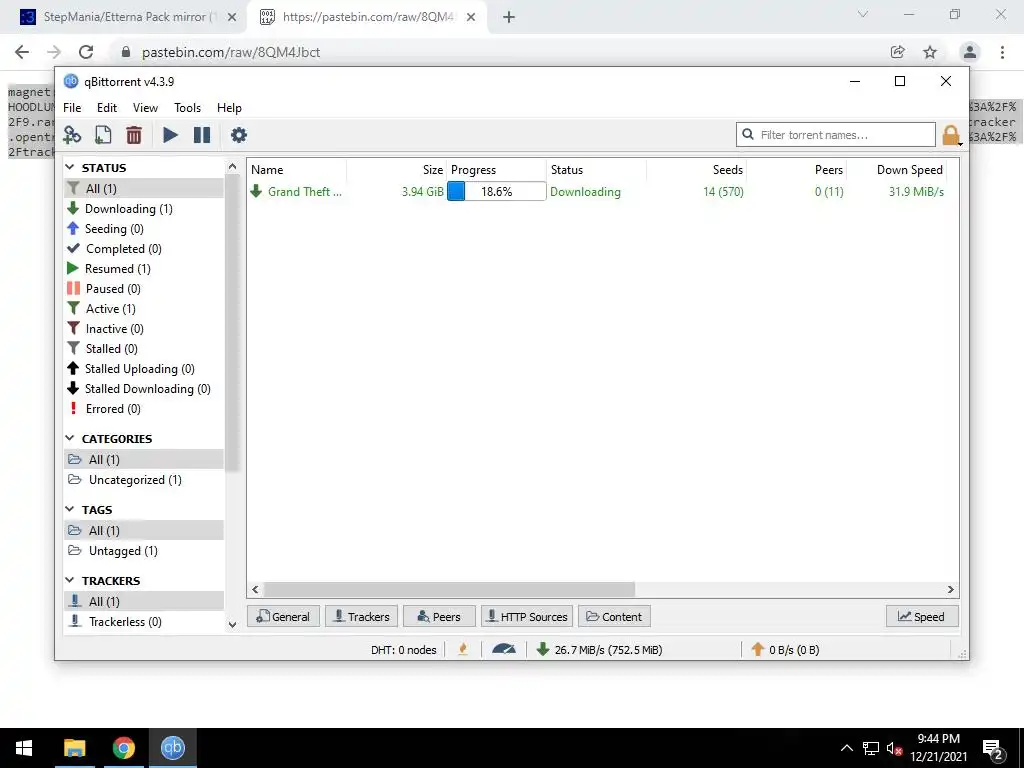This screenshot has width=1024, height=768.
Task: Select Seeding (0) status filter
Action: tap(144, 229)
